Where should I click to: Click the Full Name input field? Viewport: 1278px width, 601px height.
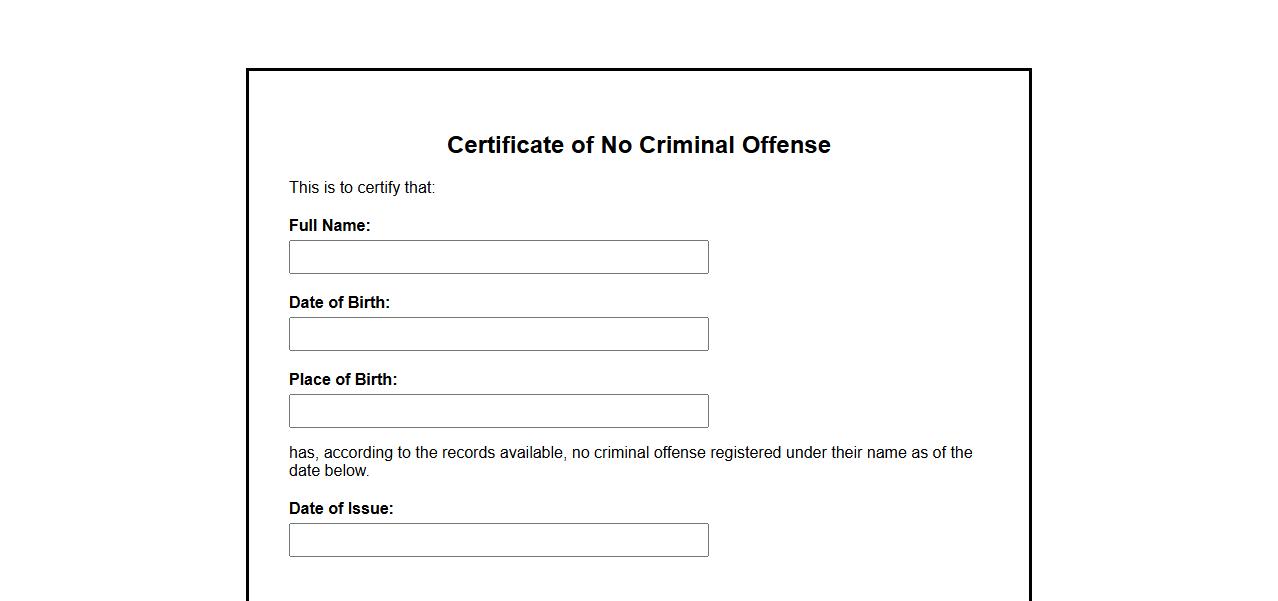(x=498, y=257)
